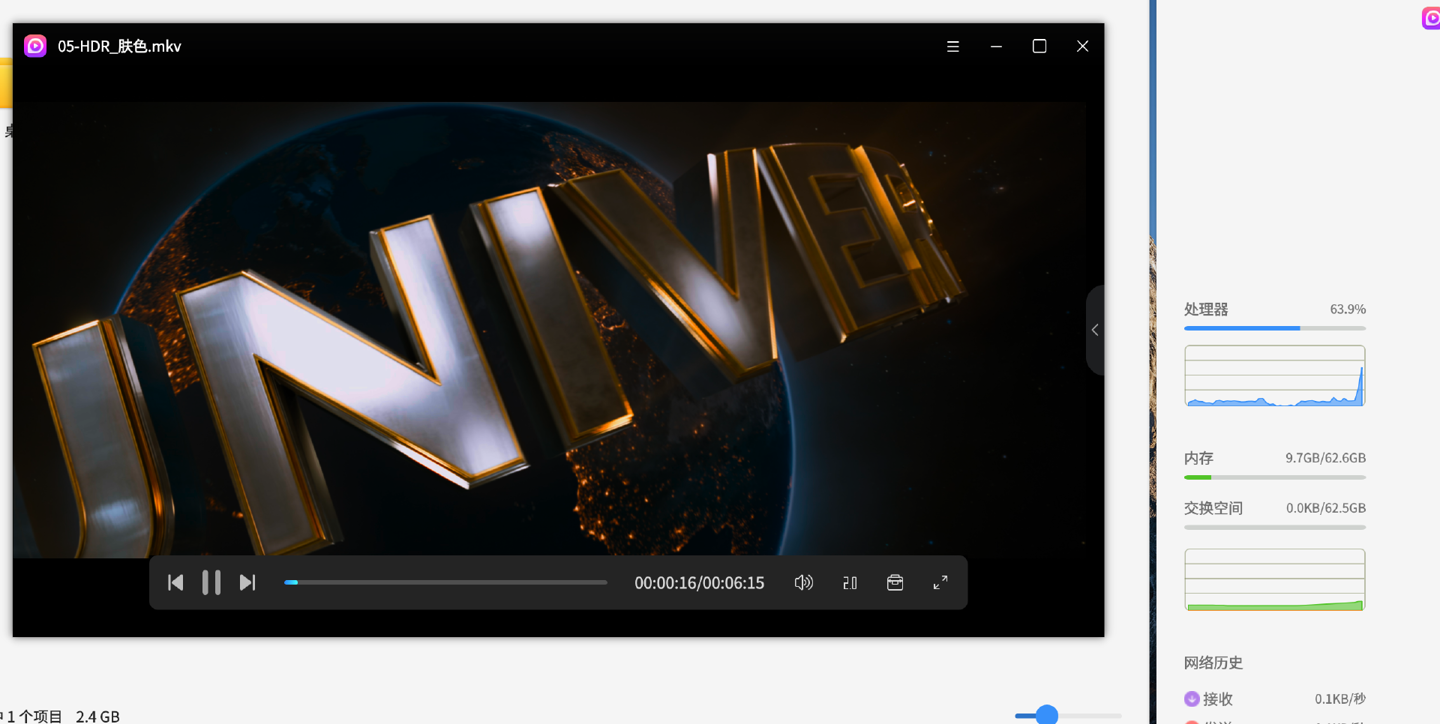
Task: Click the processor usage graph
Action: pyautogui.click(x=1274, y=376)
